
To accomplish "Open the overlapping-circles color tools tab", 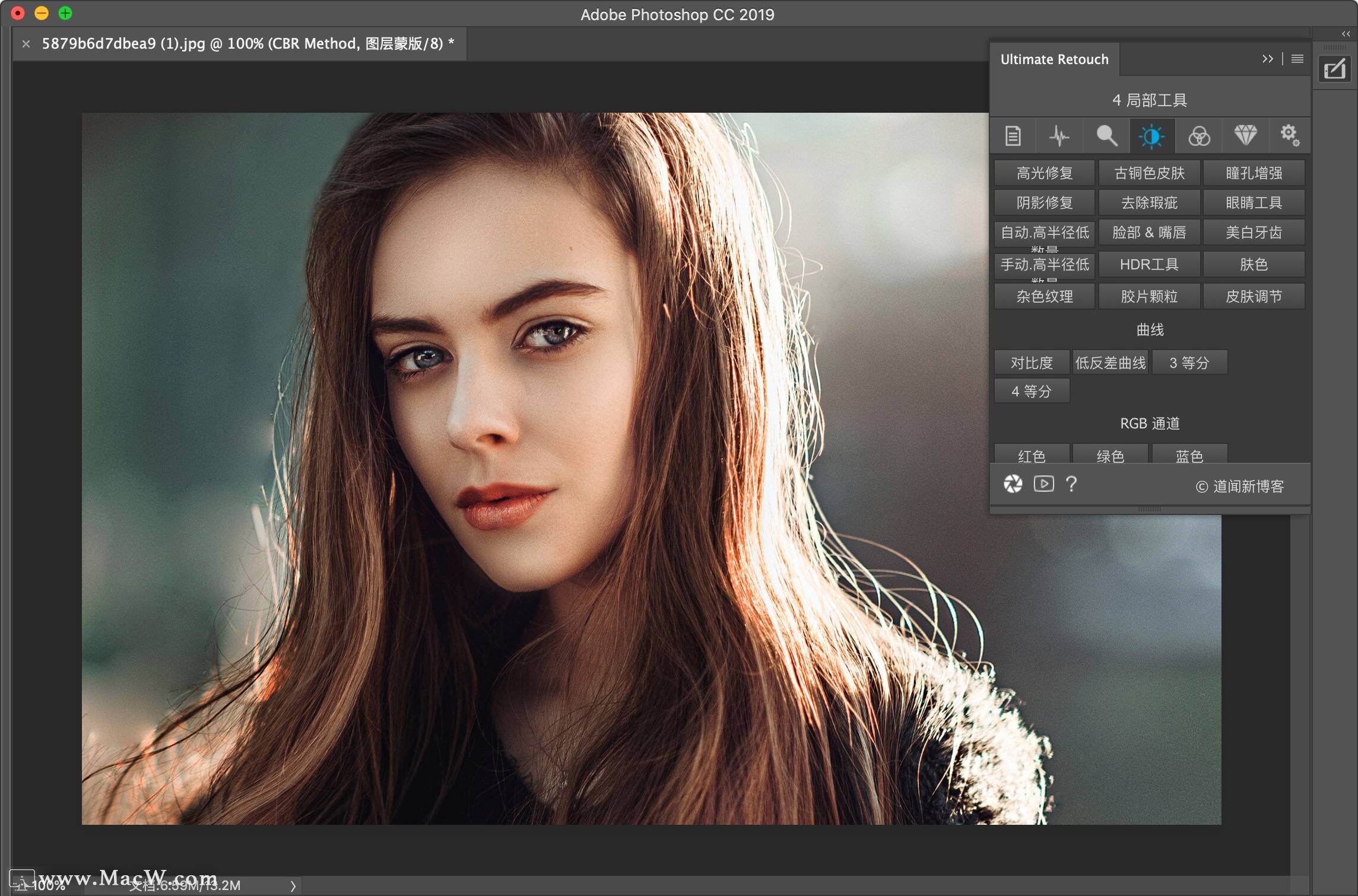I will click(1198, 135).
